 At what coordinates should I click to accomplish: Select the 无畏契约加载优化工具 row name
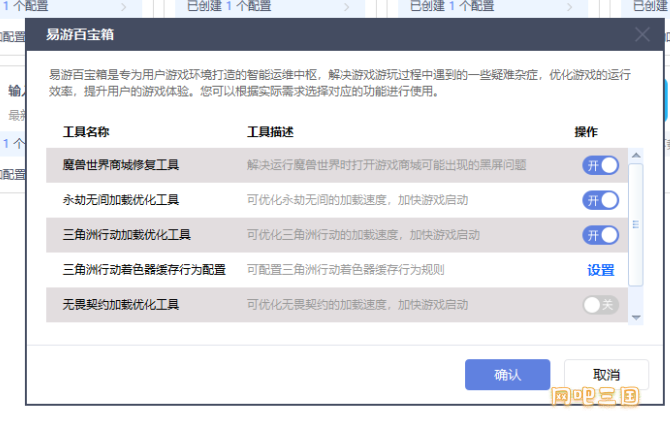(120, 305)
